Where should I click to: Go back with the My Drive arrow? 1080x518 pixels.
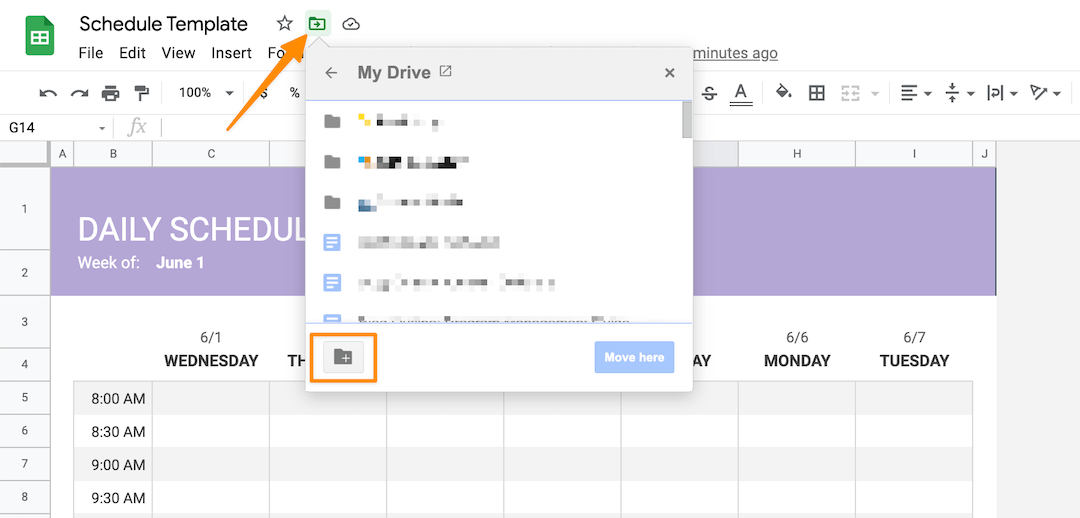pyautogui.click(x=332, y=73)
